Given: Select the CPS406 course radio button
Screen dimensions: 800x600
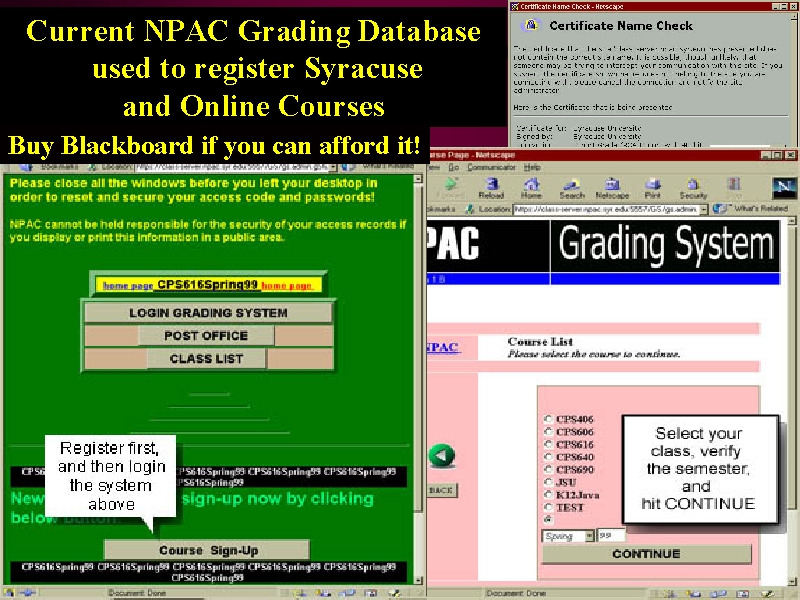Looking at the screenshot, I should click(x=548, y=419).
